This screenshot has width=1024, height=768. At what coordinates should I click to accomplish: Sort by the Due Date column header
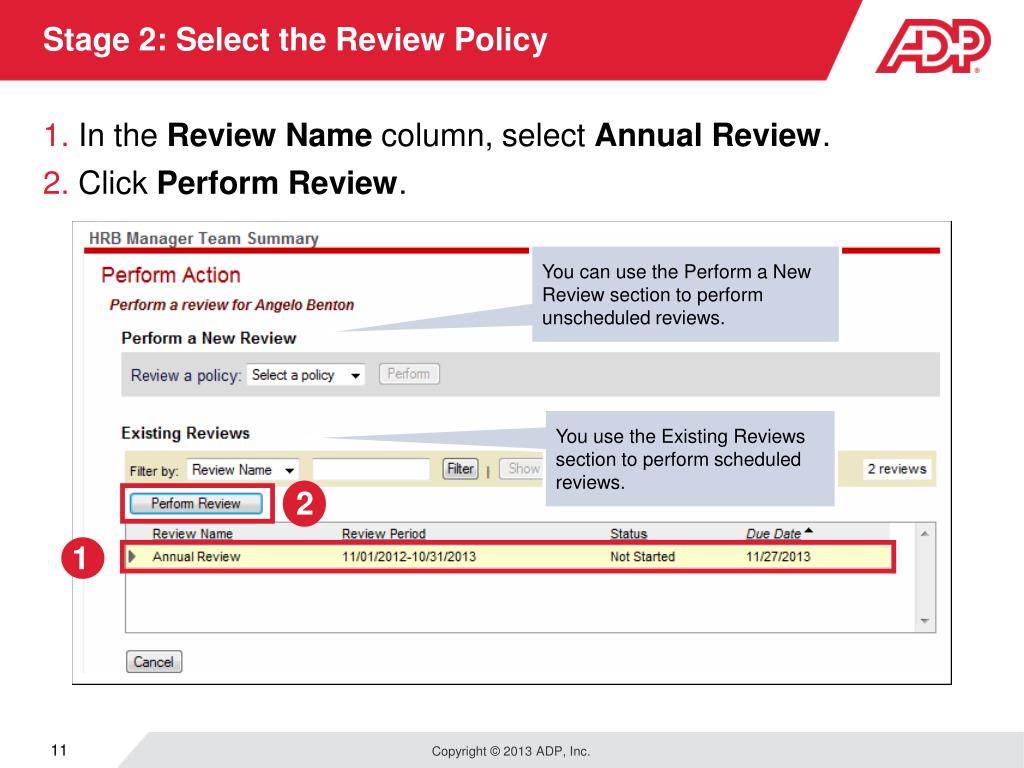(x=773, y=534)
